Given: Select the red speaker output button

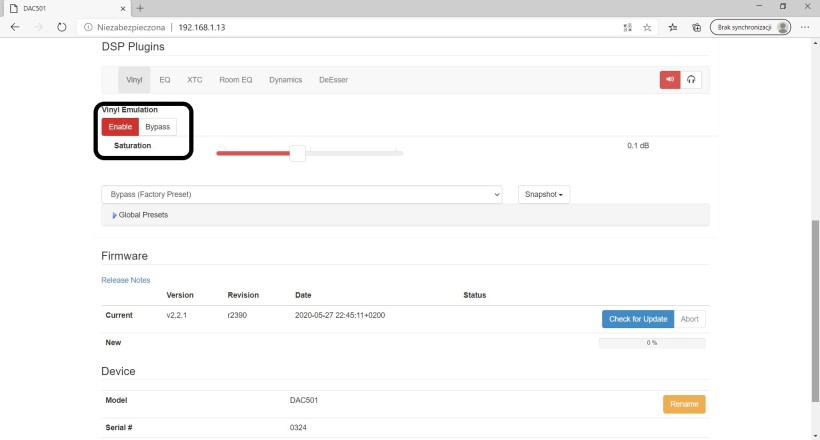Looking at the screenshot, I should (670, 80).
